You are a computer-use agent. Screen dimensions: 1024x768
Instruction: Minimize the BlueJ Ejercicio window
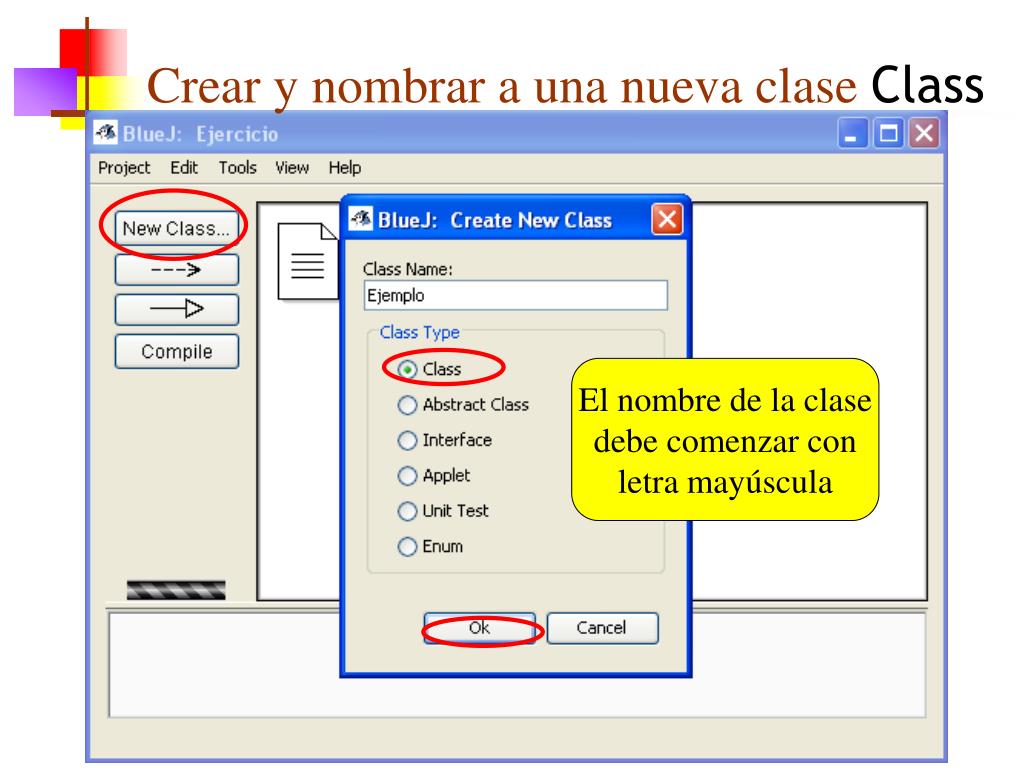[x=852, y=133]
